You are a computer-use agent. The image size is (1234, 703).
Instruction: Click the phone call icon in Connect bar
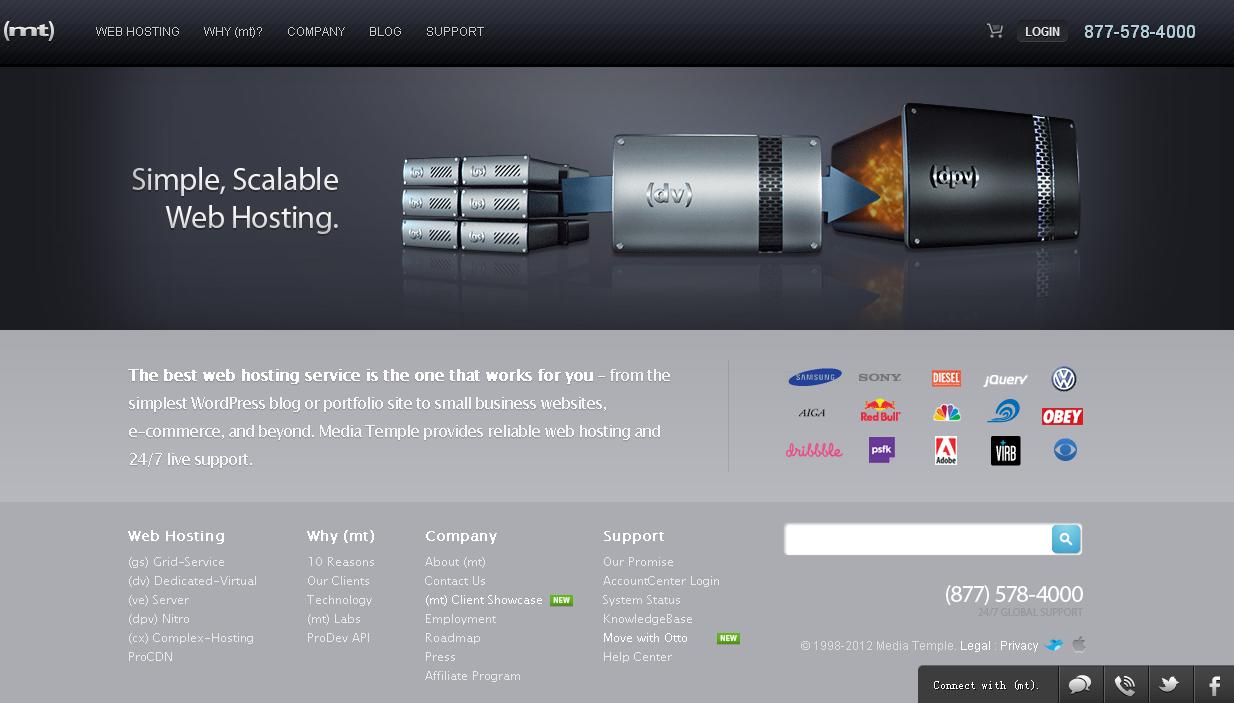coord(1125,685)
